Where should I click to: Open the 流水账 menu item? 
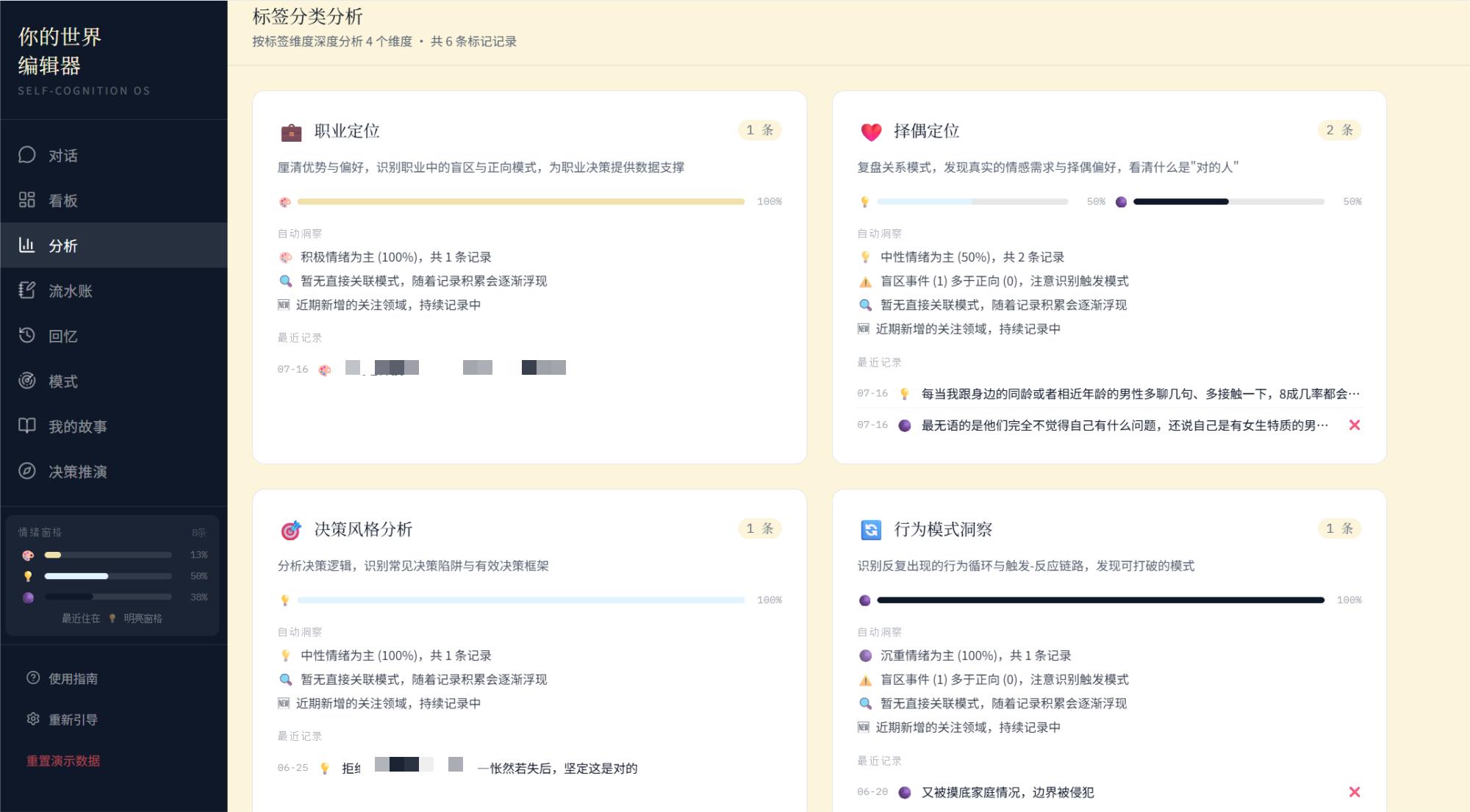pyautogui.click(x=114, y=290)
